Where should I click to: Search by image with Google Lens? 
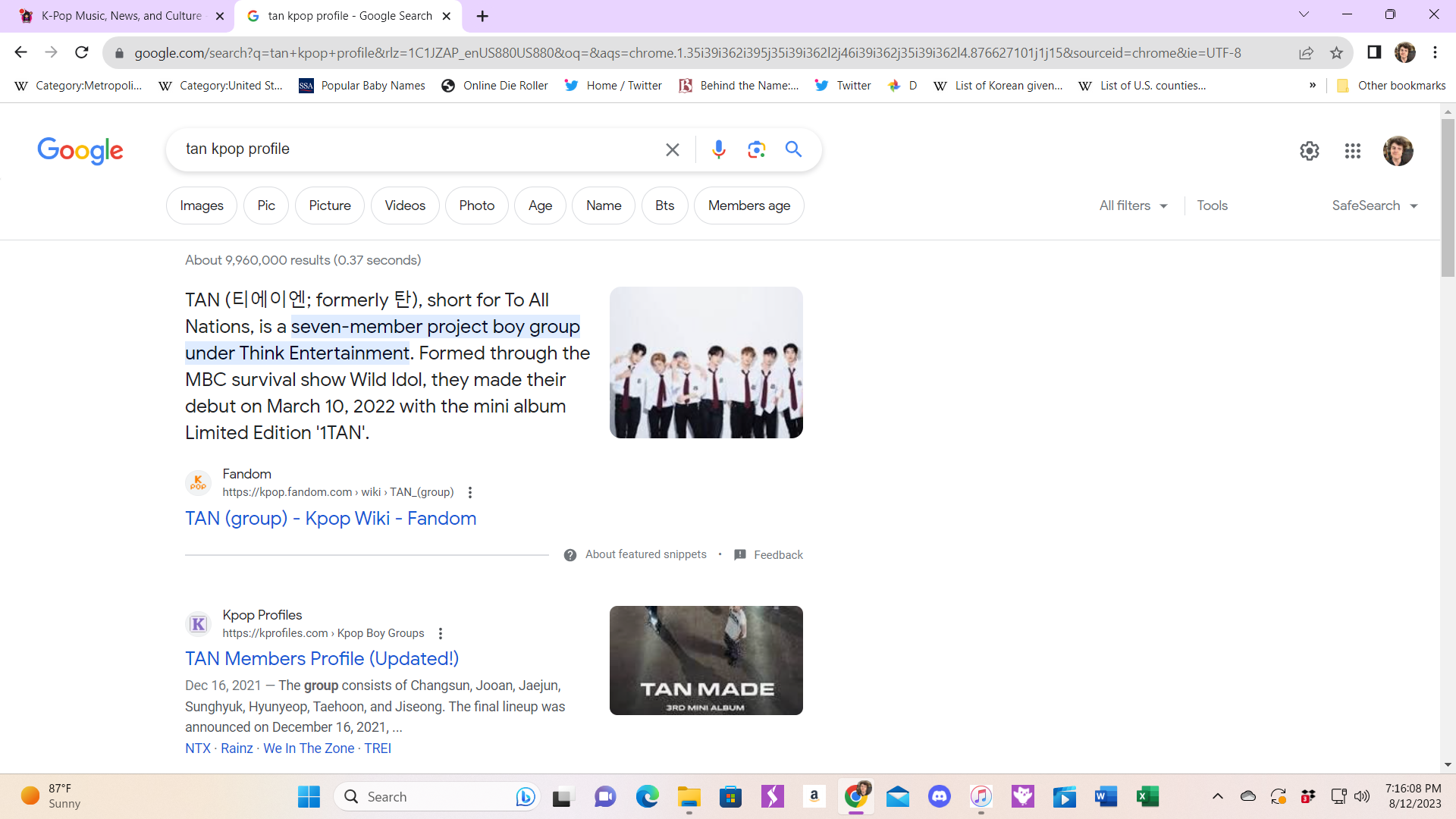(x=756, y=149)
